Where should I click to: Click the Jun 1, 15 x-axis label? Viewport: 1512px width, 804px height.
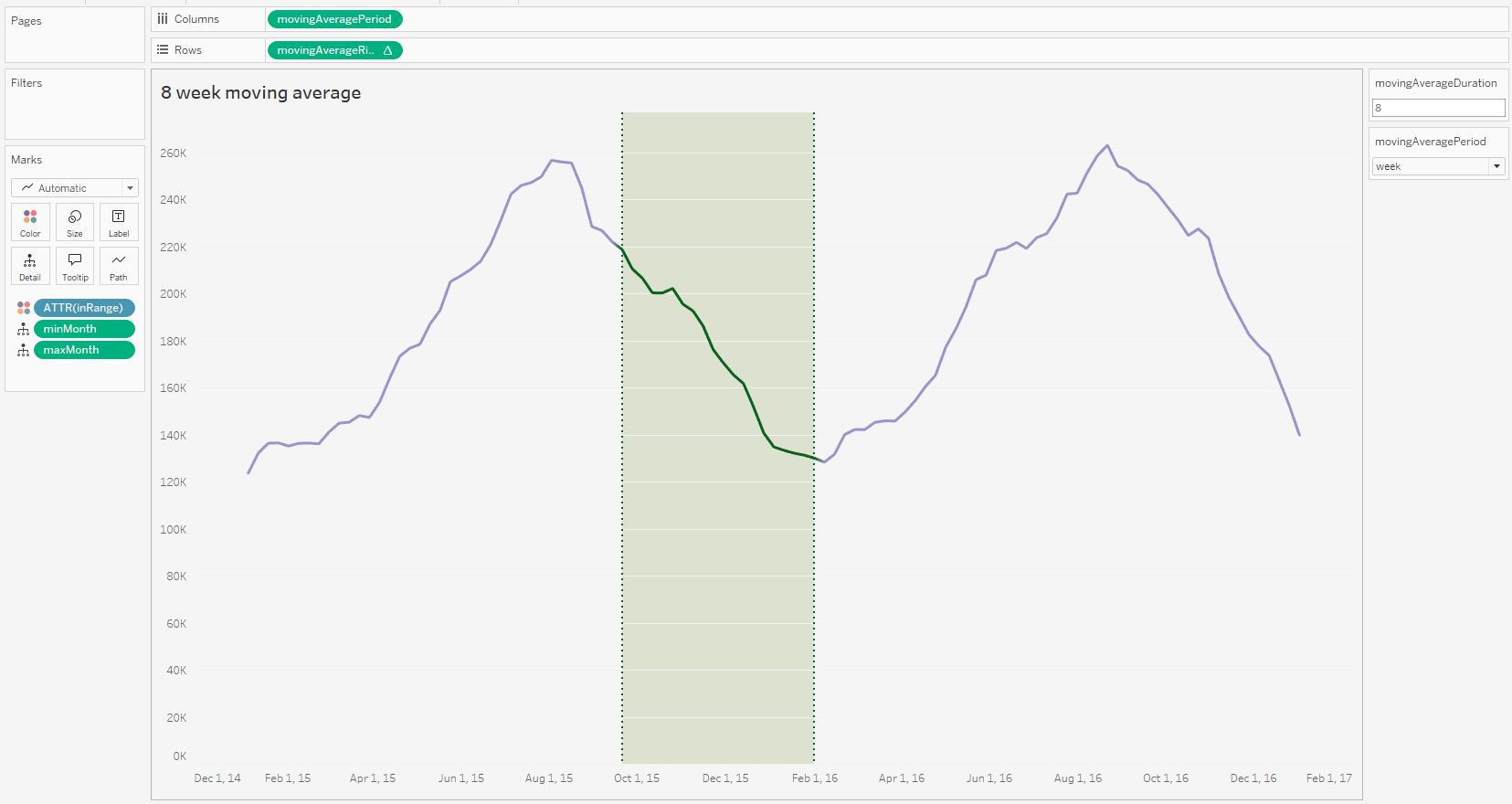coord(461,778)
